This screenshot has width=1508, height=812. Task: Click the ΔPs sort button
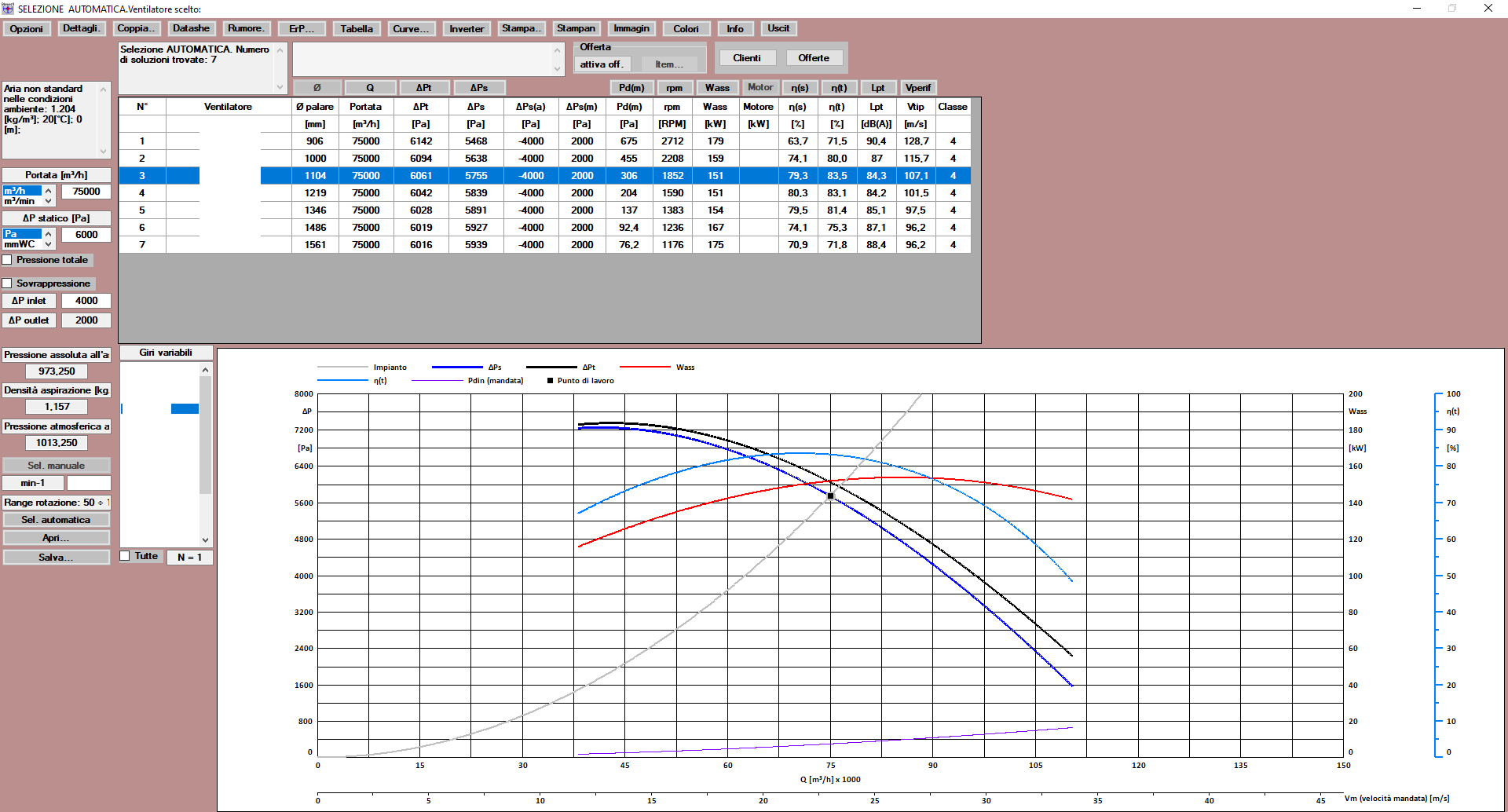478,88
